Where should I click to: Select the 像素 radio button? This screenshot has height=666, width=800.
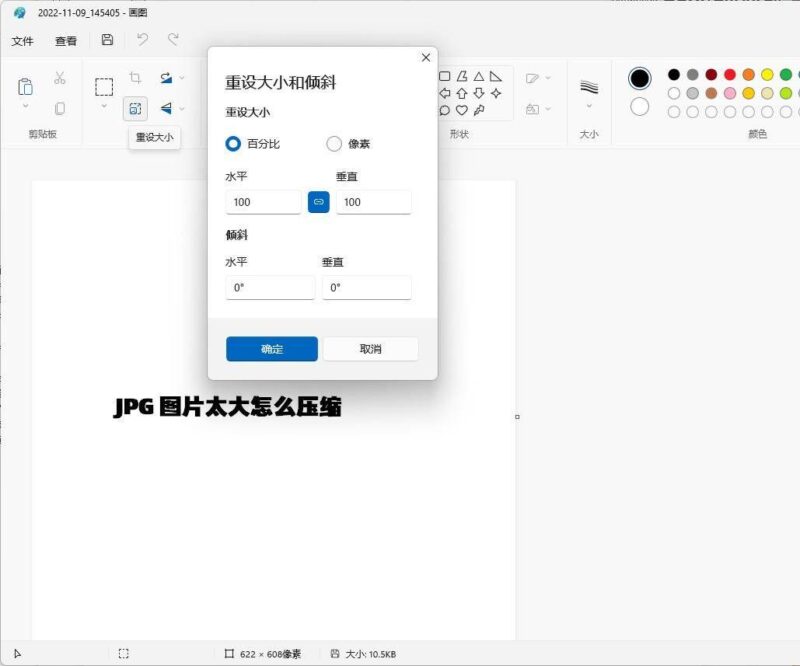(335, 144)
